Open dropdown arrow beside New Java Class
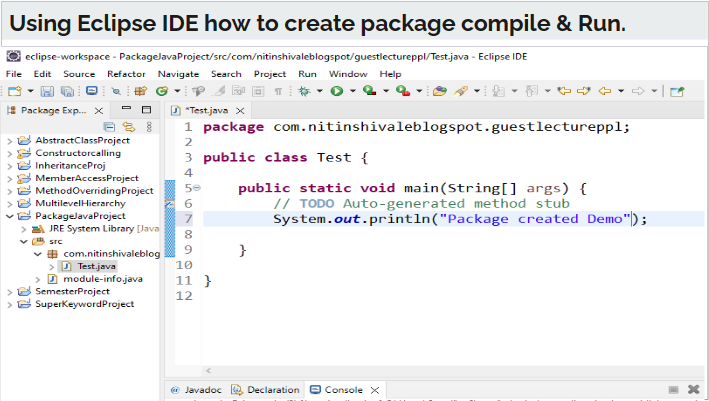Viewport: 709px width, 401px height. pos(177,91)
